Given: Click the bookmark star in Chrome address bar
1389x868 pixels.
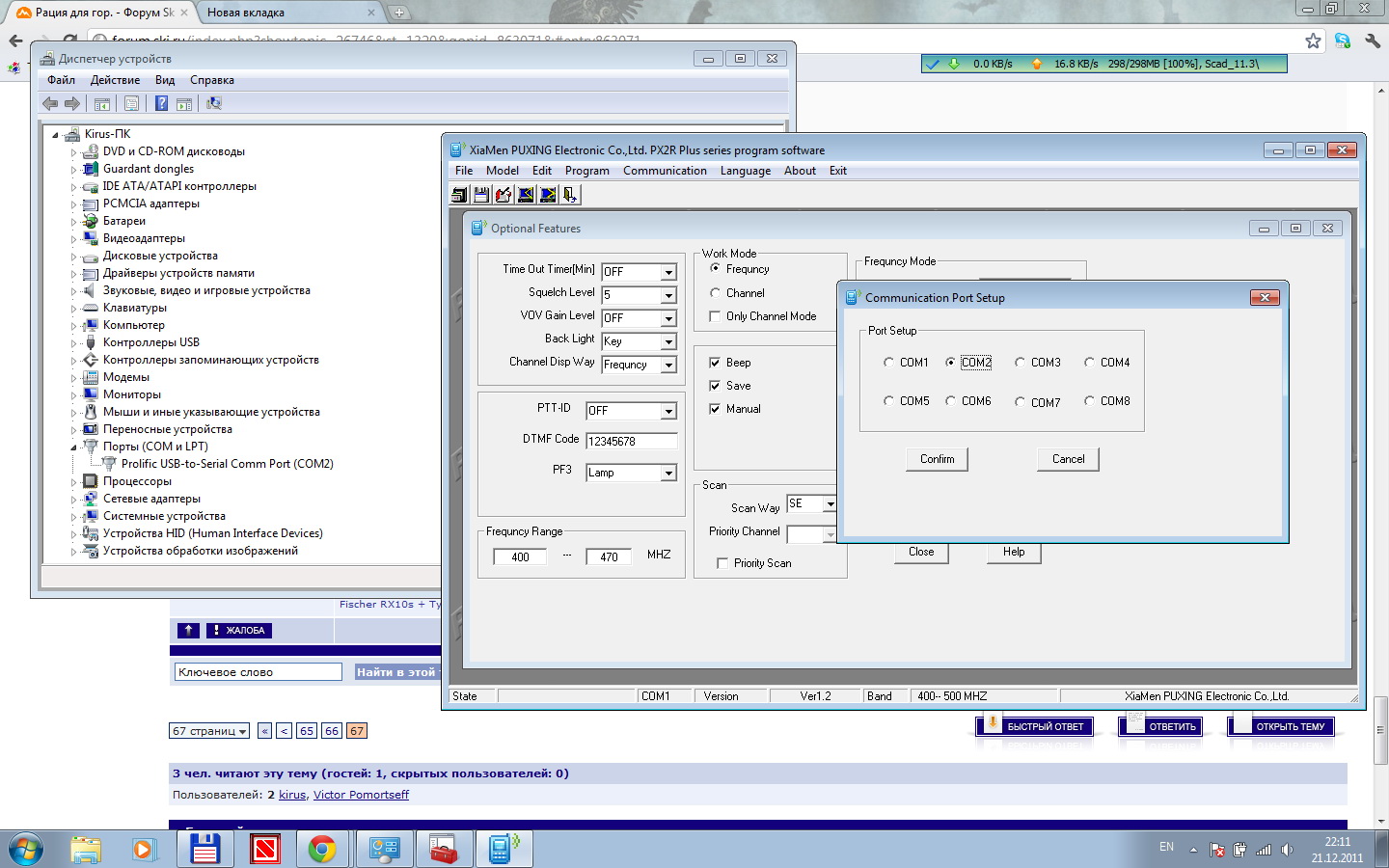Looking at the screenshot, I should [x=1313, y=41].
